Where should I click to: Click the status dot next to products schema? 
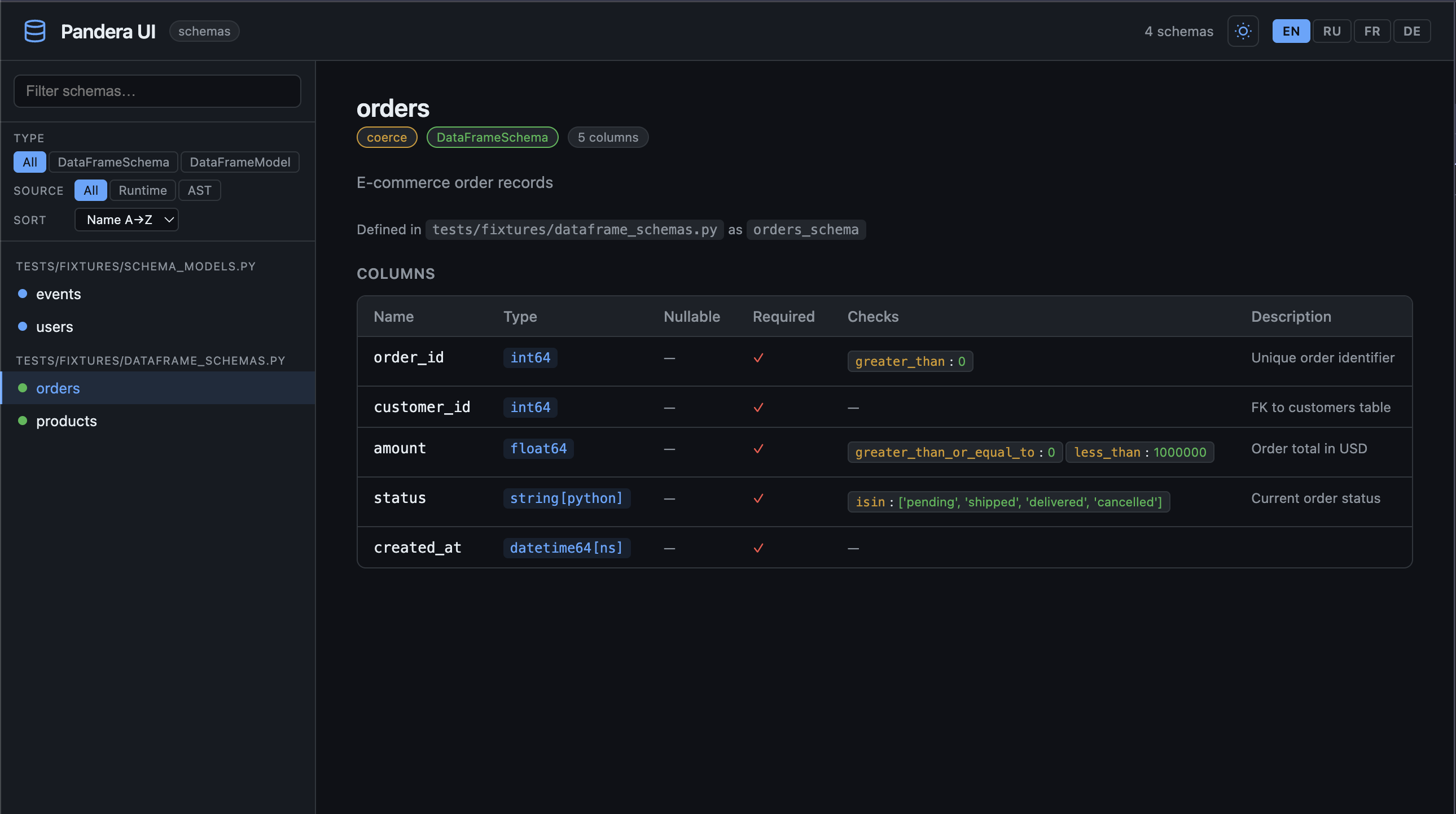[23, 421]
